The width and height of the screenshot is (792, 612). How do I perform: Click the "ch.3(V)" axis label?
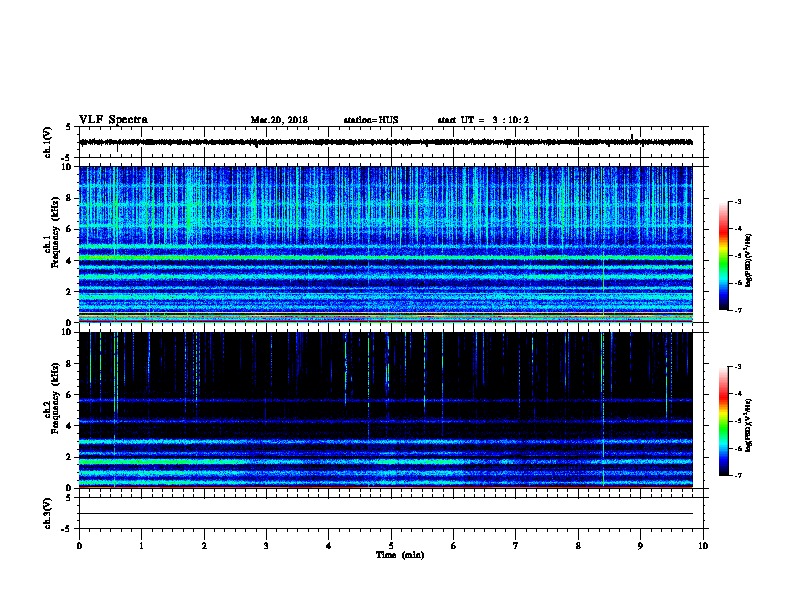[x=48, y=513]
